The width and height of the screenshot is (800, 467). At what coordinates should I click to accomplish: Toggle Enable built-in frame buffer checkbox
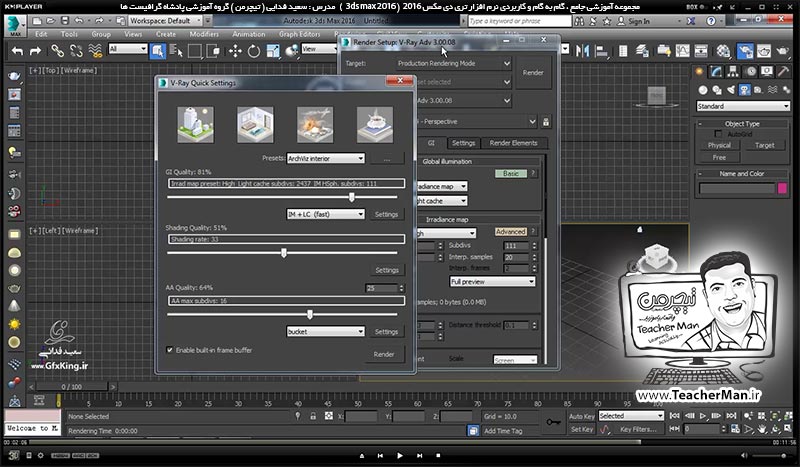[x=170, y=350]
